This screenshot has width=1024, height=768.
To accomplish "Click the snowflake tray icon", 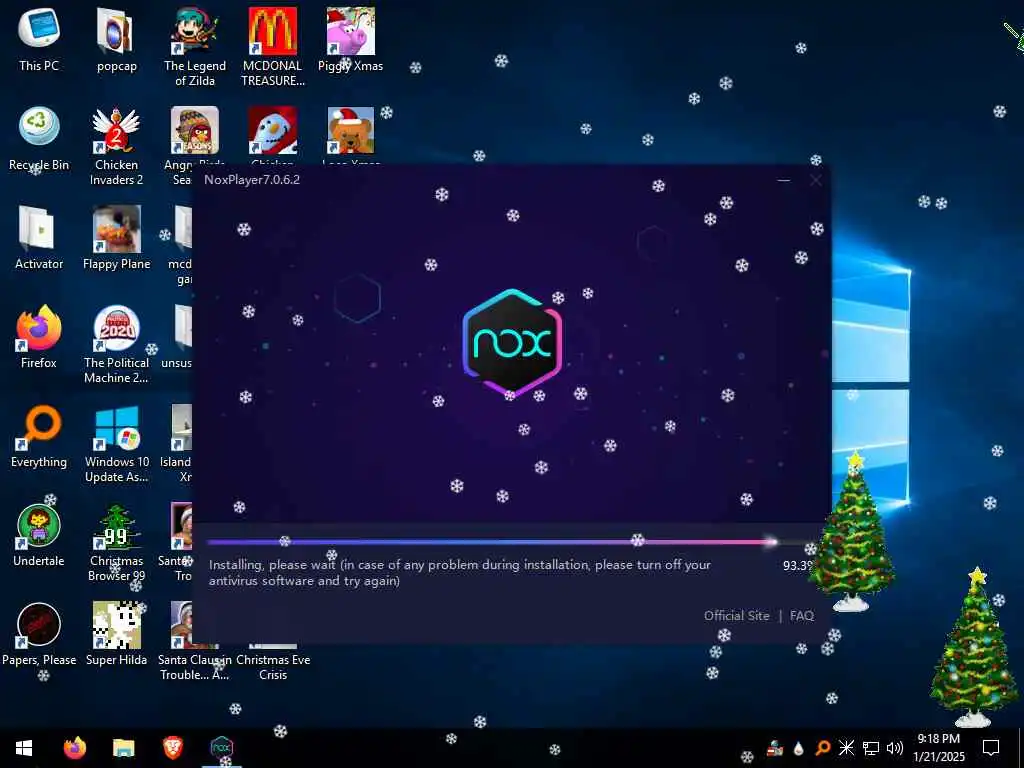I will coord(846,748).
